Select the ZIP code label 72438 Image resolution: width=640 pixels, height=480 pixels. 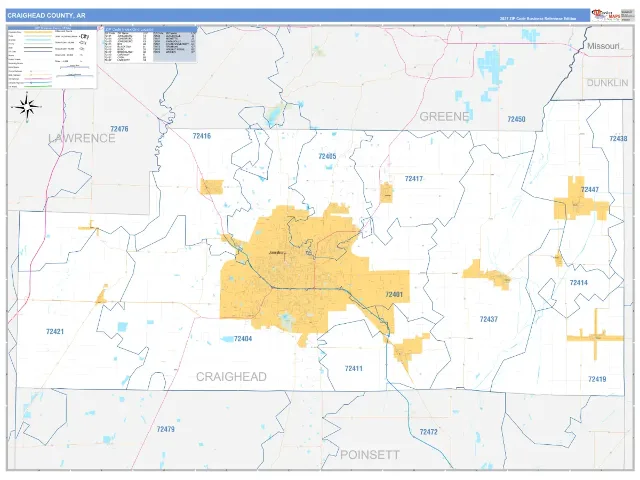point(618,139)
